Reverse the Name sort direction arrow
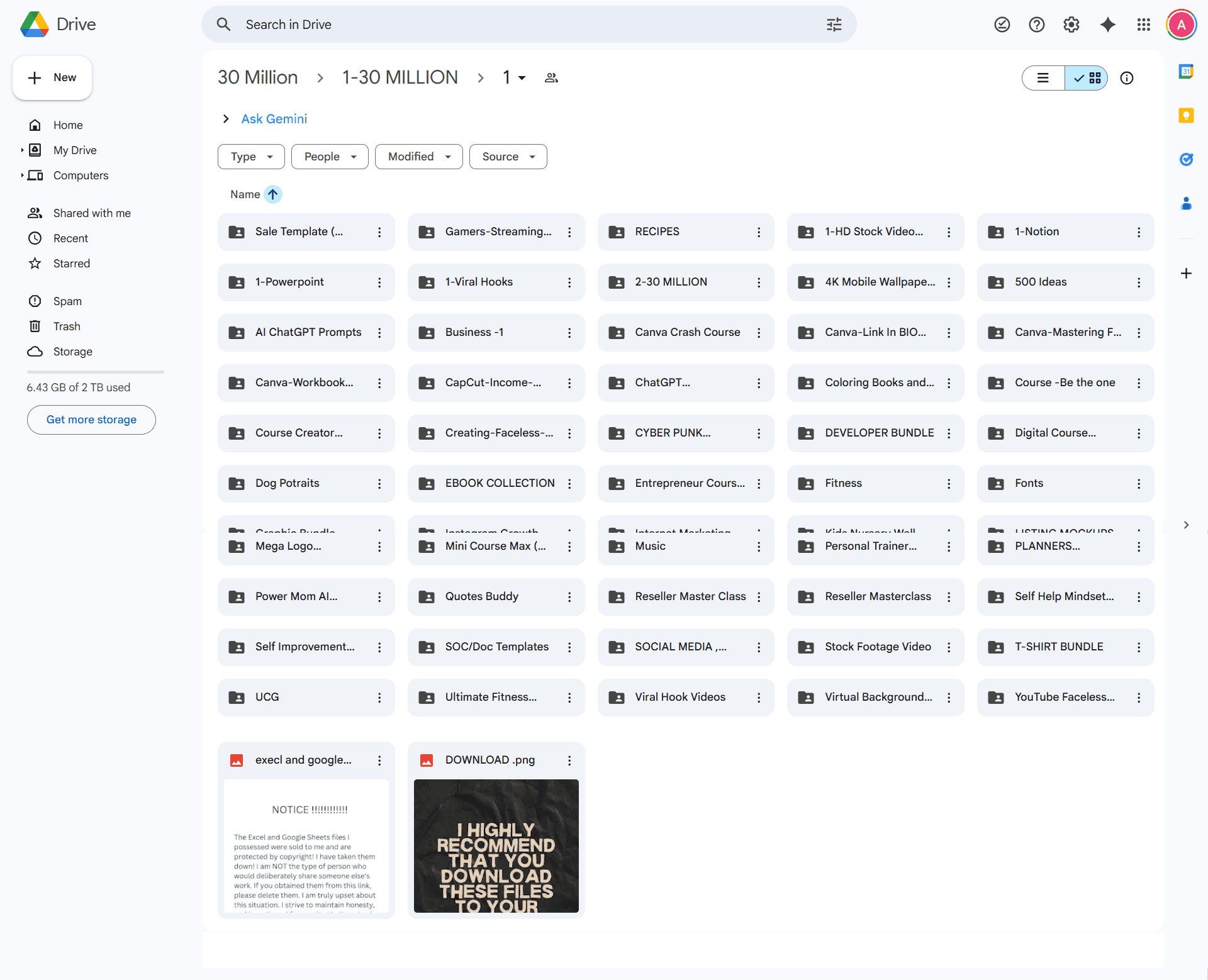Image resolution: width=1208 pixels, height=980 pixels. coord(272,194)
